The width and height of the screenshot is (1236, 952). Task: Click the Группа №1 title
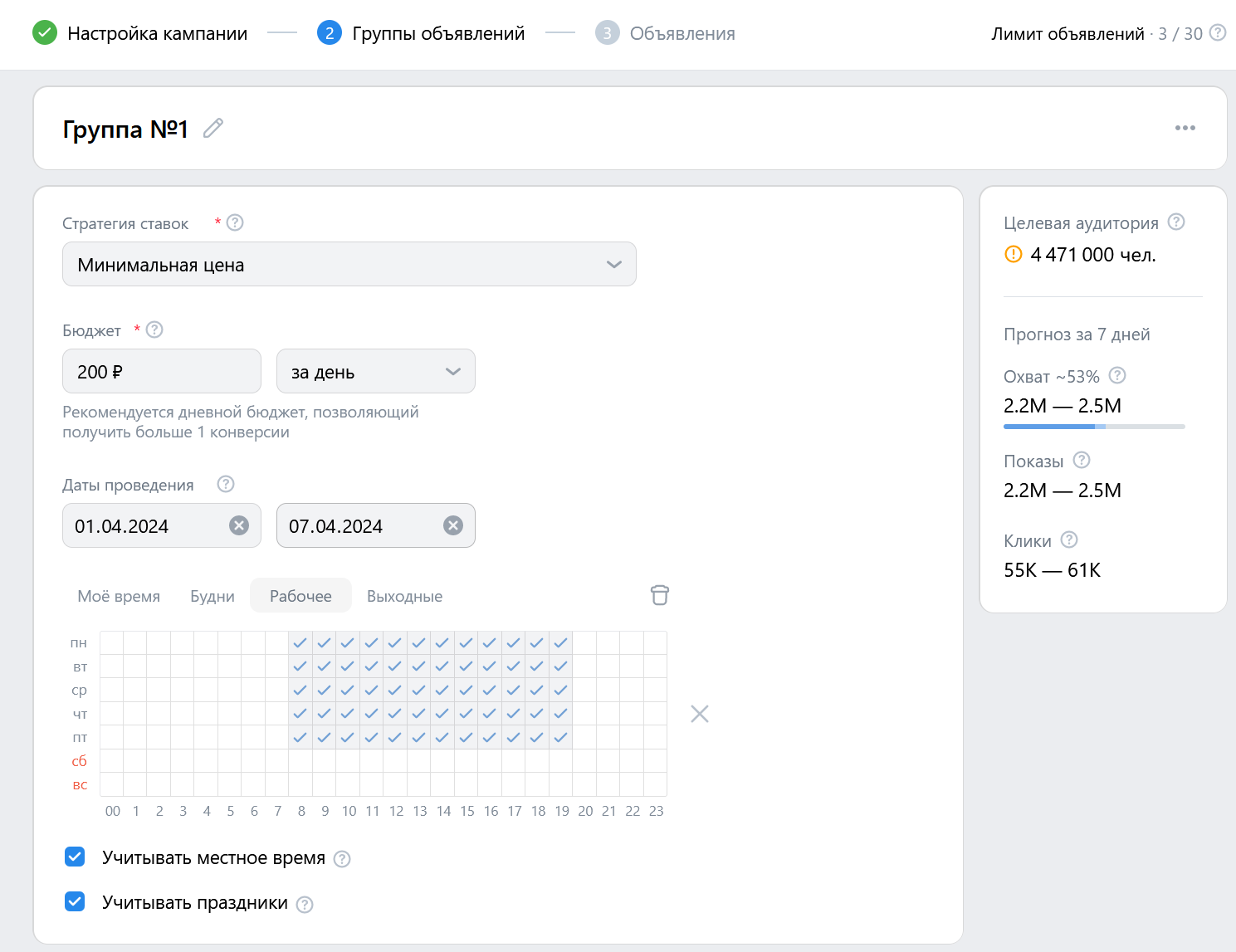pyautogui.click(x=125, y=129)
